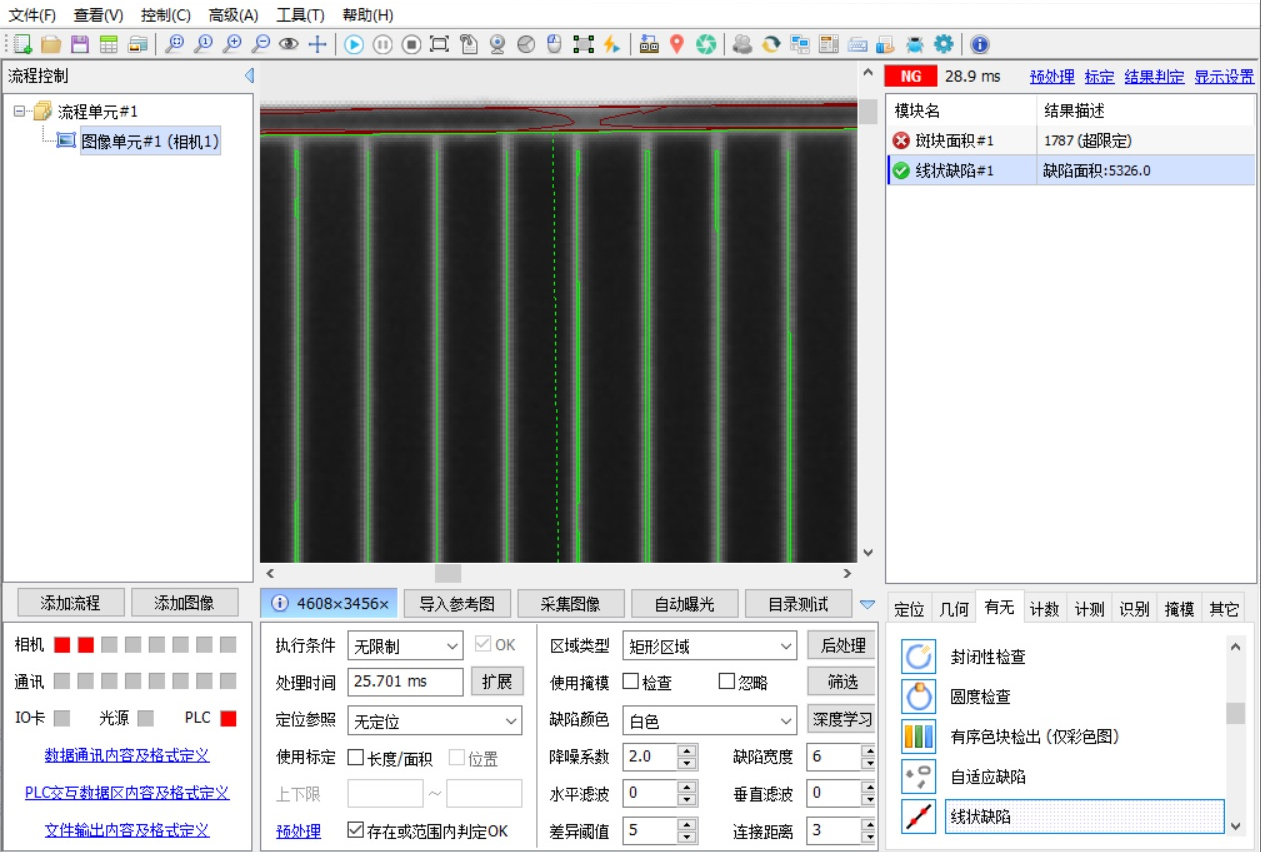The image size is (1263, 853).
Task: Open the 缺陷颜色 dropdown (白色)
Action: [x=709, y=721]
